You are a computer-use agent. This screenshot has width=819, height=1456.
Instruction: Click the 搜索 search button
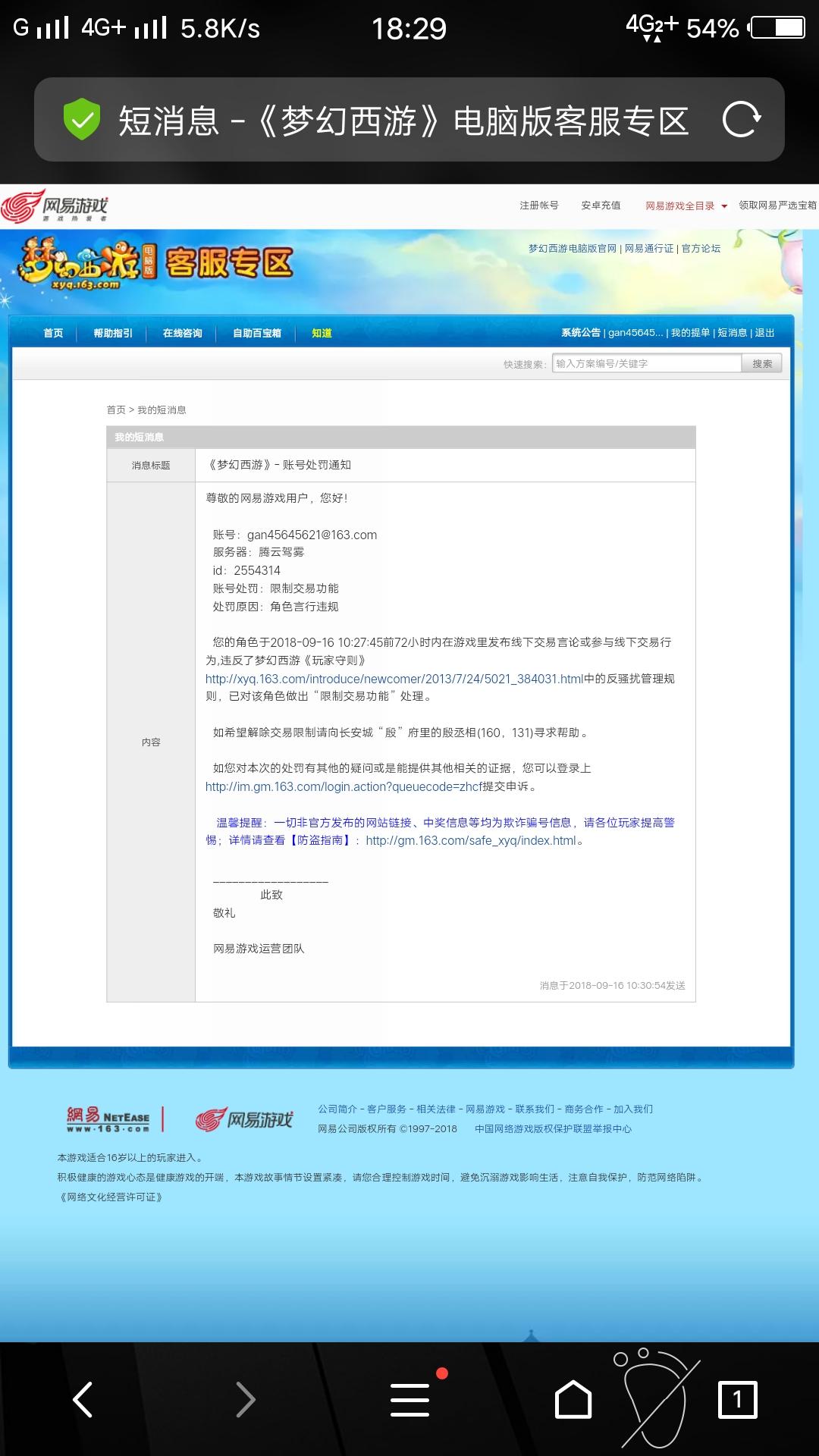[762, 364]
